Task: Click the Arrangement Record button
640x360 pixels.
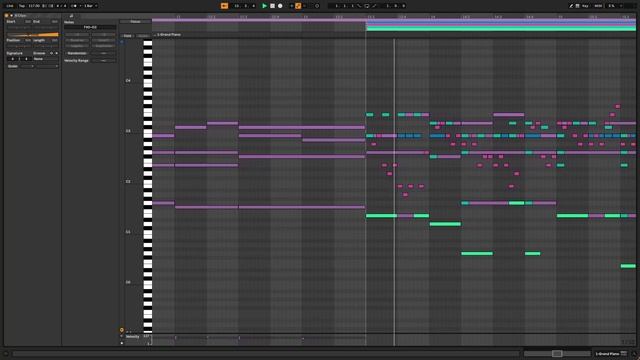Action: 280,6
